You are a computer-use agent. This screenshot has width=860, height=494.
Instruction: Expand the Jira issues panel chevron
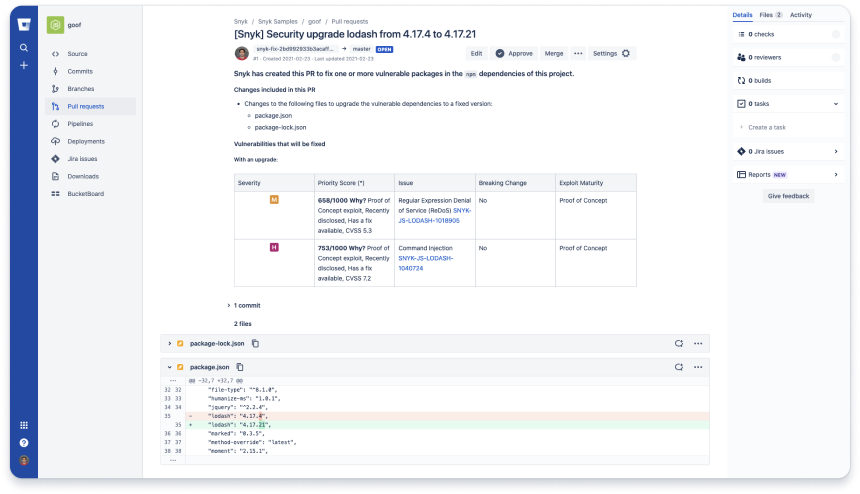click(x=836, y=151)
